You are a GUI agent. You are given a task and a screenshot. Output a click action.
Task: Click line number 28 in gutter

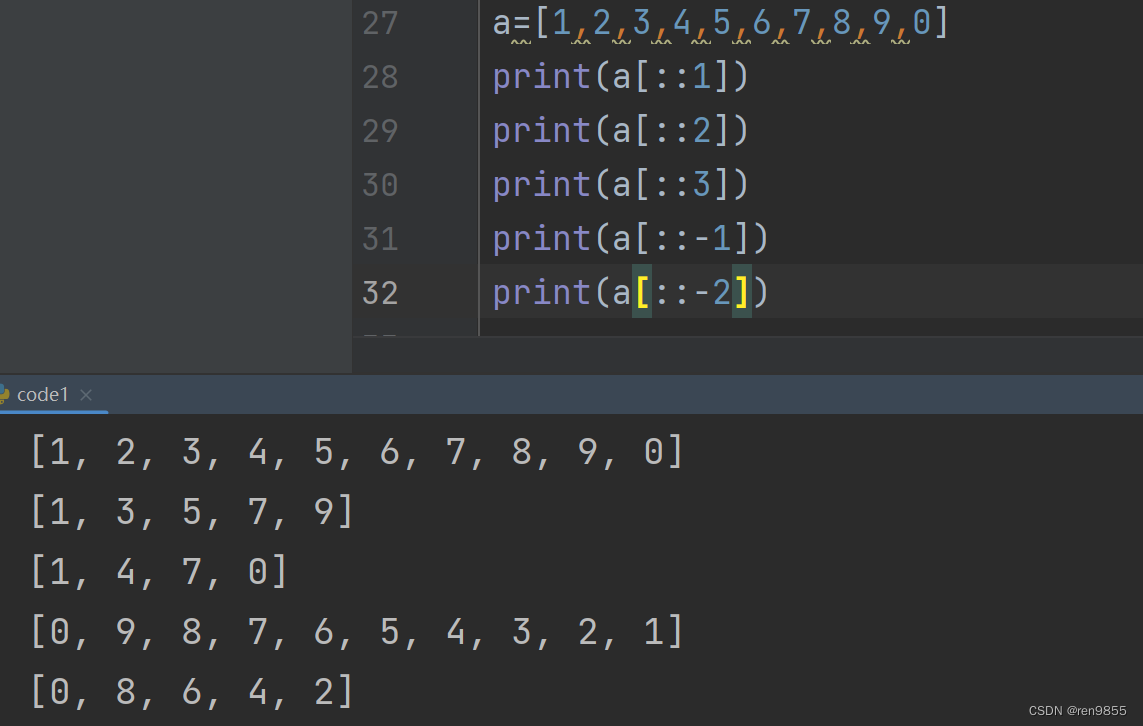380,77
